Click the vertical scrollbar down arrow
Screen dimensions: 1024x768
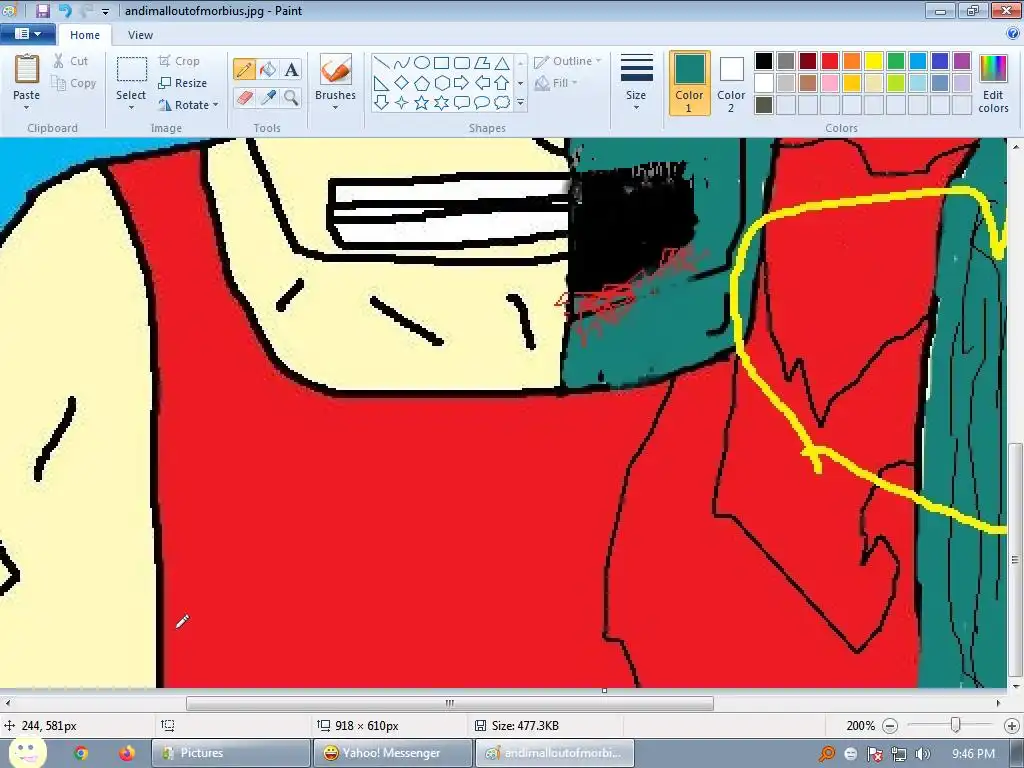tap(1016, 687)
